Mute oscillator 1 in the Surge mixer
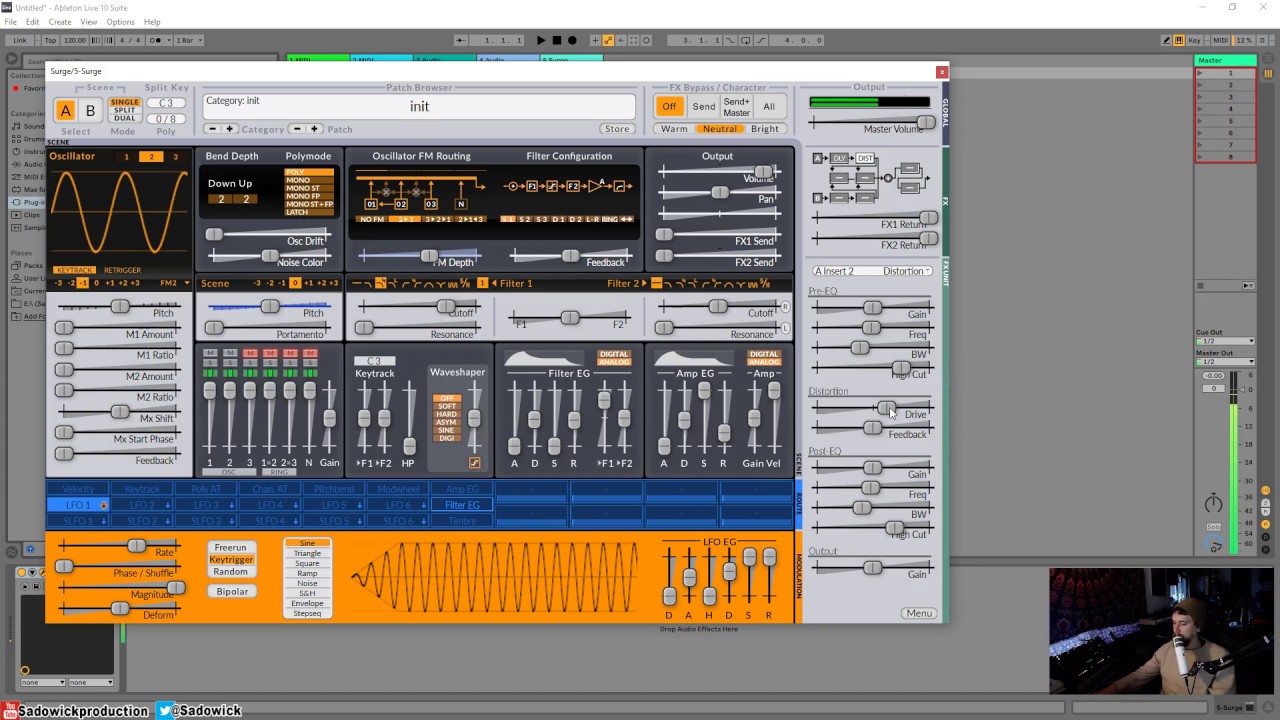The height and width of the screenshot is (720, 1280). [x=209, y=353]
